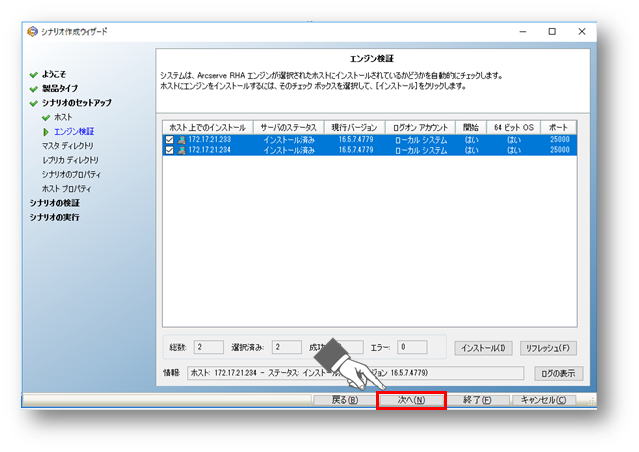Screen dimensions: 639x452
Task: Click the green checkmark beside ようこそ
Action: 34,75
